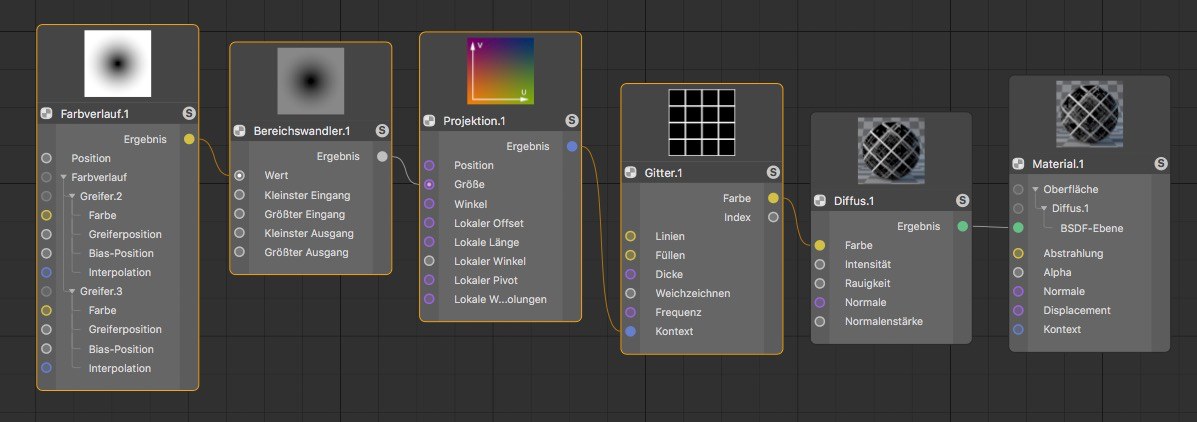Viewport: 1197px width, 422px height.
Task: Click the yellow Farbe port under Greifer.3
Action: tap(47, 311)
